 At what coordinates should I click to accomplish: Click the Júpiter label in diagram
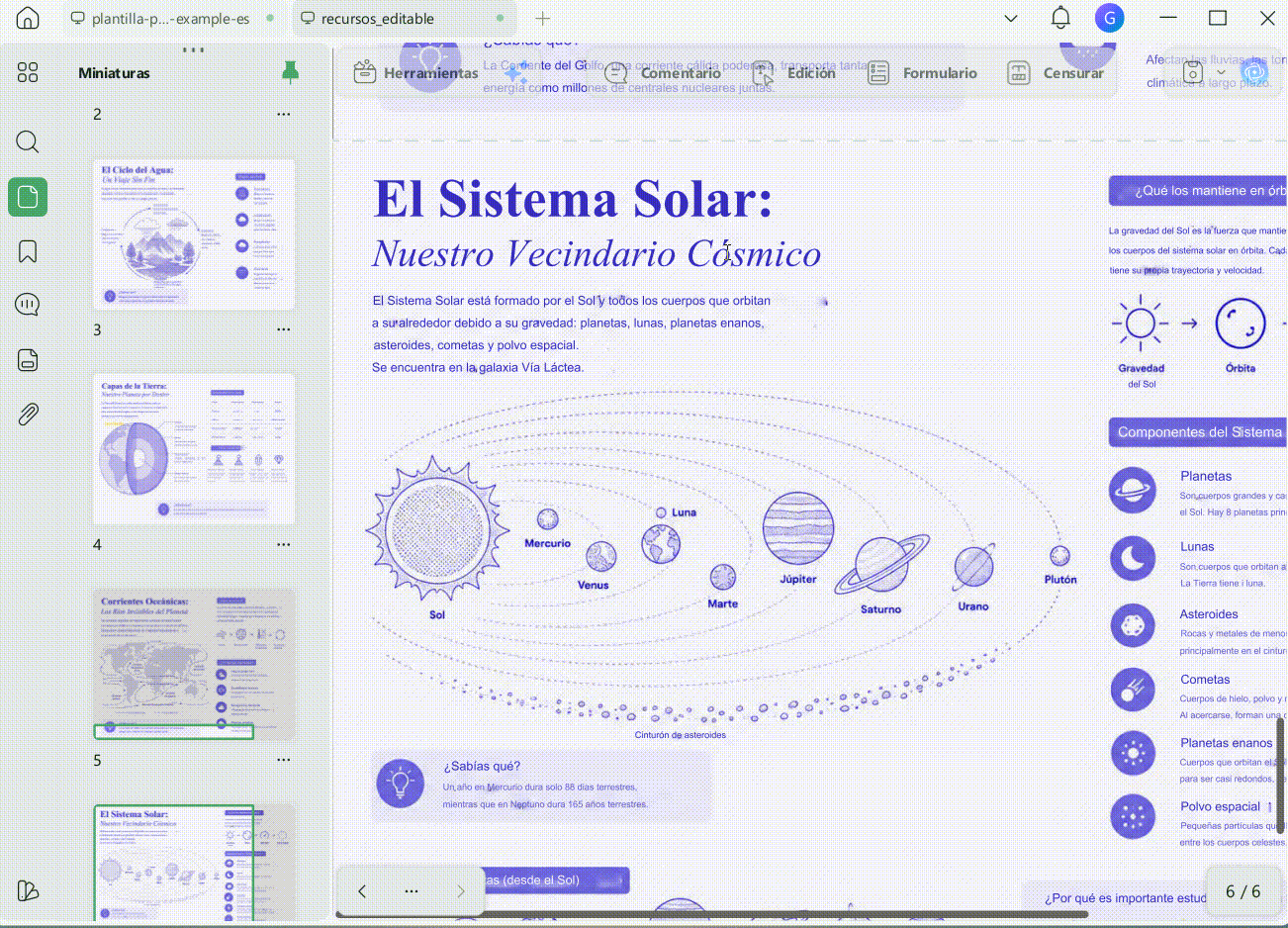797,579
